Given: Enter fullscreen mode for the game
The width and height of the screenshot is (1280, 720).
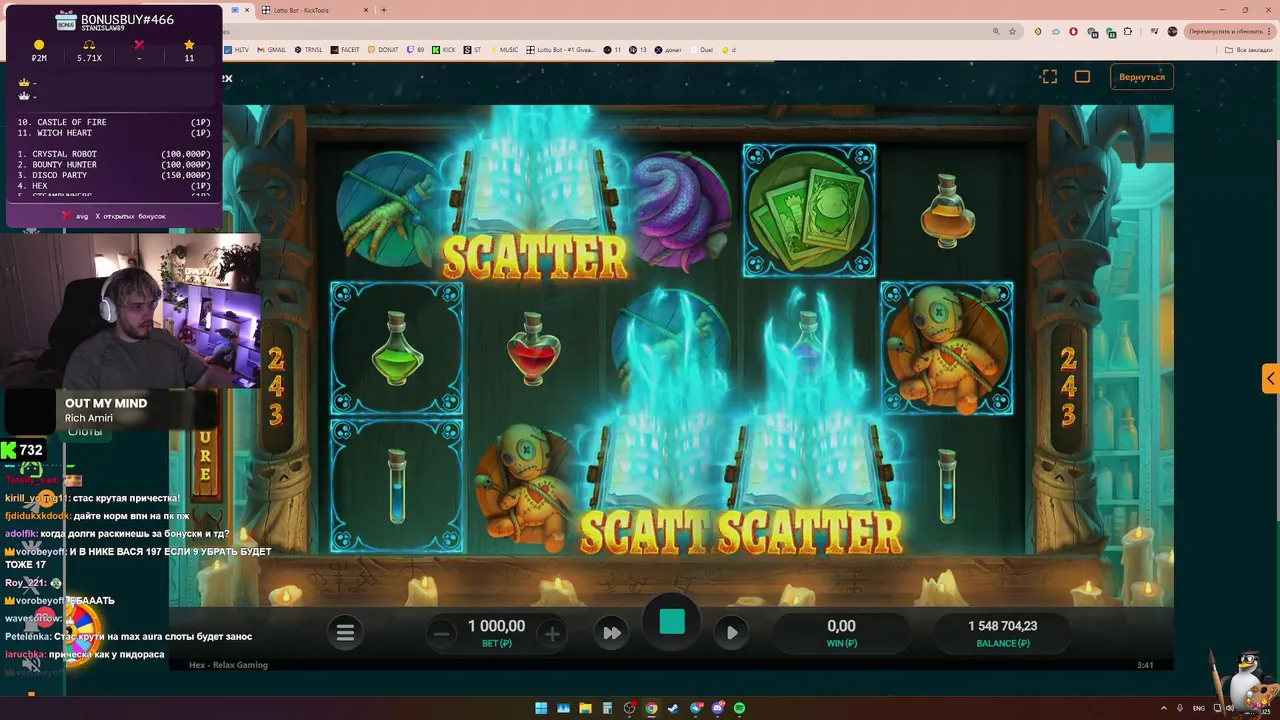Looking at the screenshot, I should pos(1049,77).
